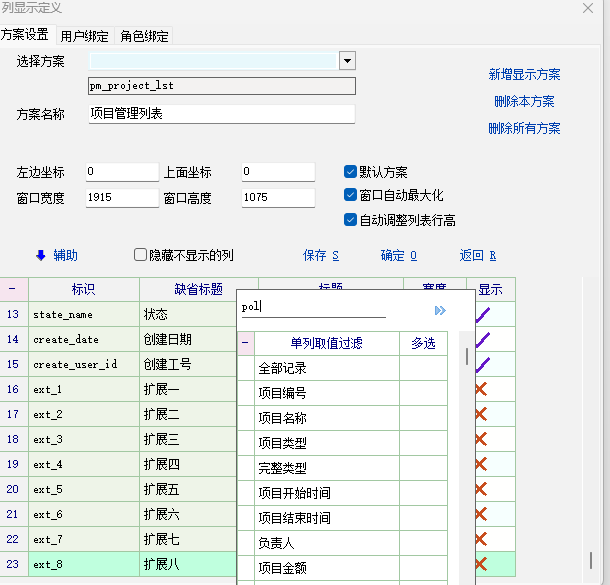Uncheck the 窗口自动最大化 checkbox
Viewport: 610px width, 585px height.
[x=350, y=194]
